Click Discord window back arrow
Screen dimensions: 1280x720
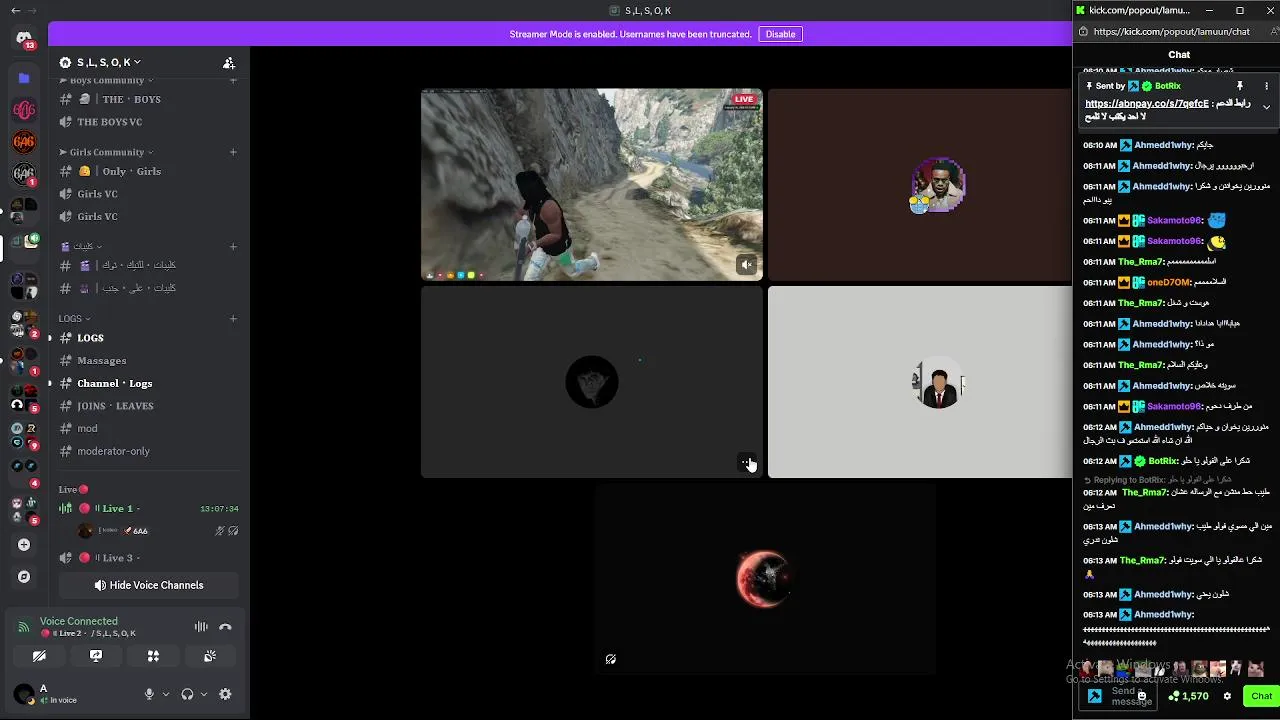tap(15, 10)
